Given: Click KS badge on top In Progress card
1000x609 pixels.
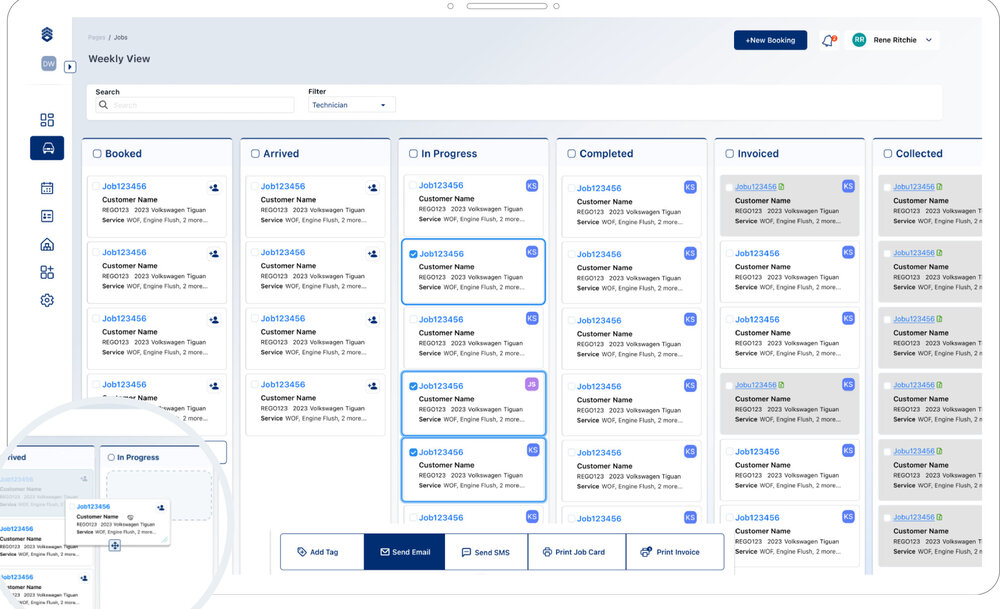Looking at the screenshot, I should tap(532, 186).
